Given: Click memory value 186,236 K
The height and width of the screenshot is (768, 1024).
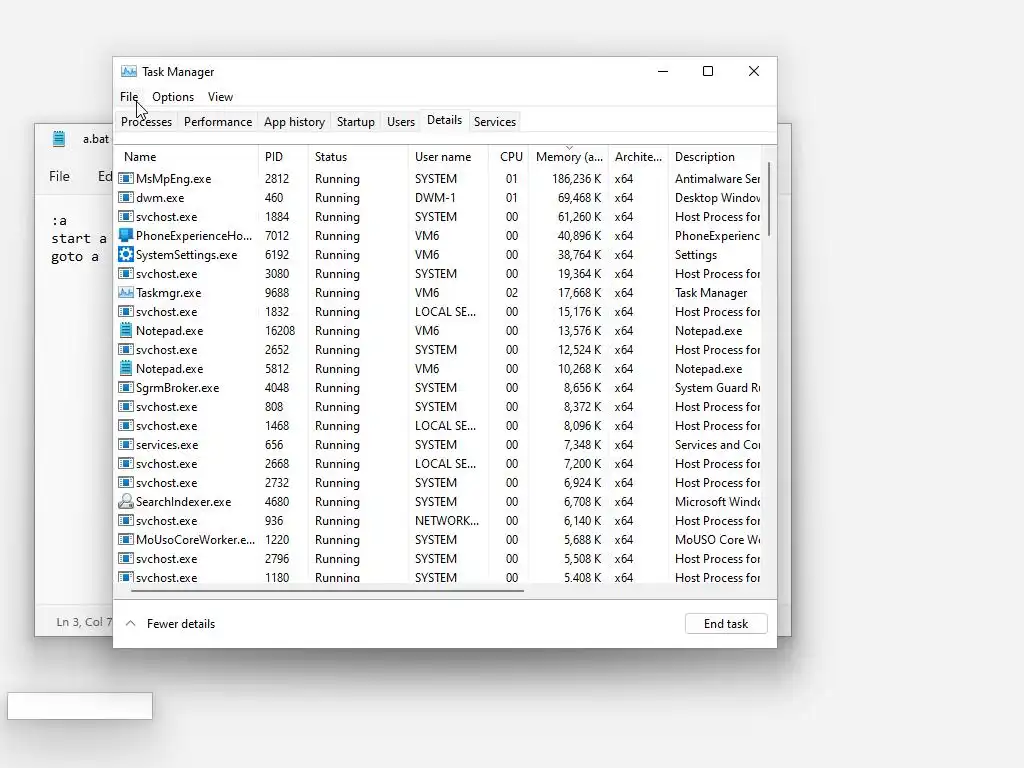Looking at the screenshot, I should click(x=576, y=178).
